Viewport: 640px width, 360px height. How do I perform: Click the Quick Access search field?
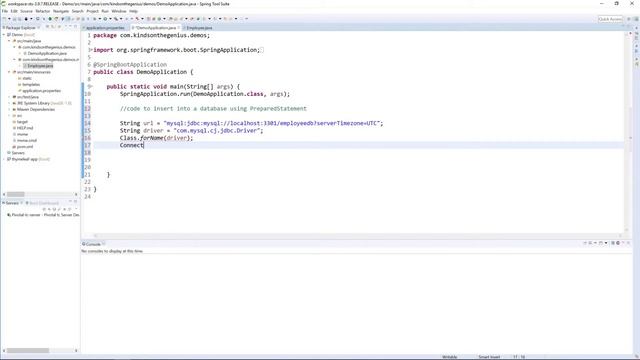pos(610,19)
